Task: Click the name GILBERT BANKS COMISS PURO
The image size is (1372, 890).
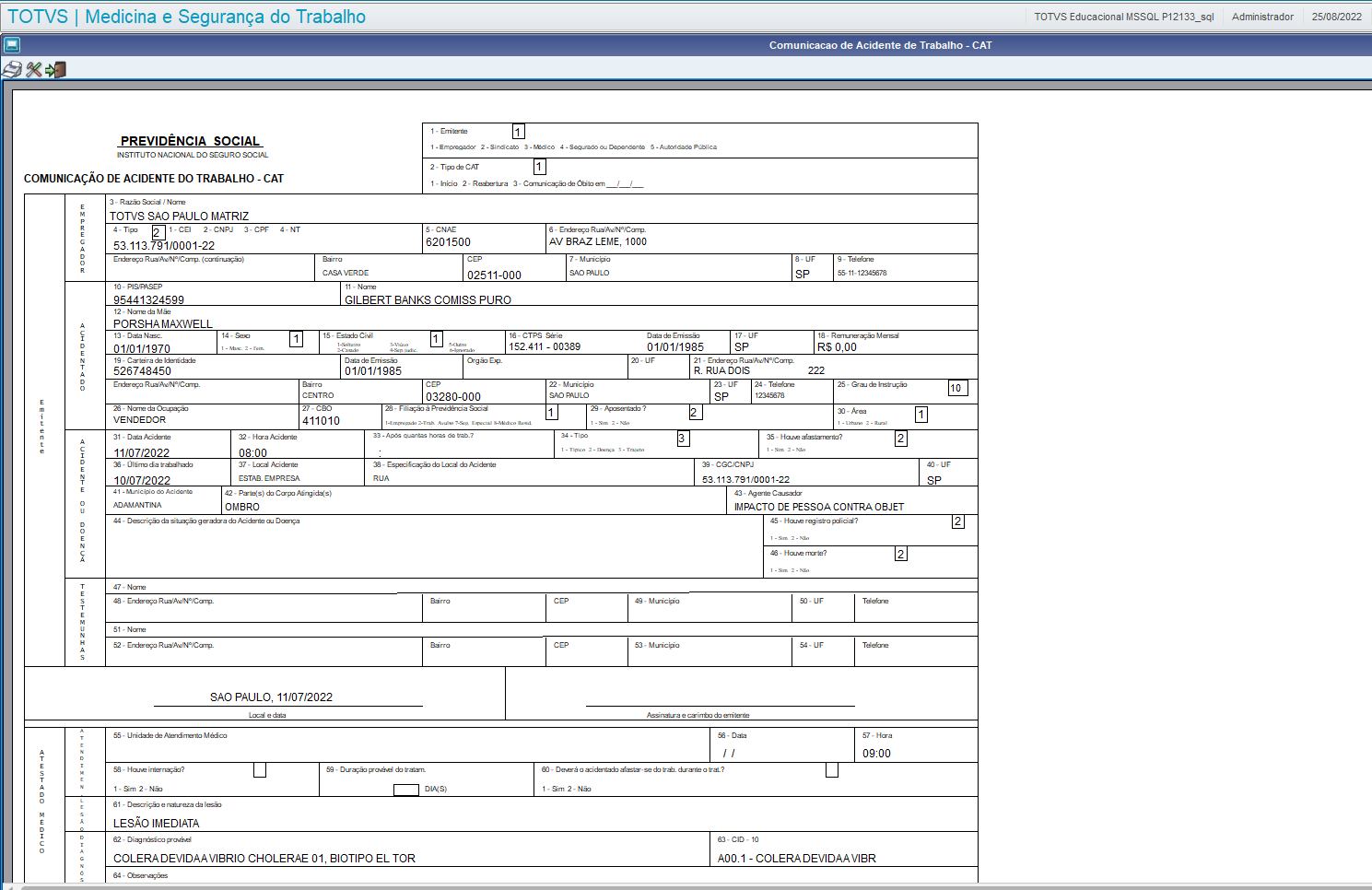Action: pos(428,300)
